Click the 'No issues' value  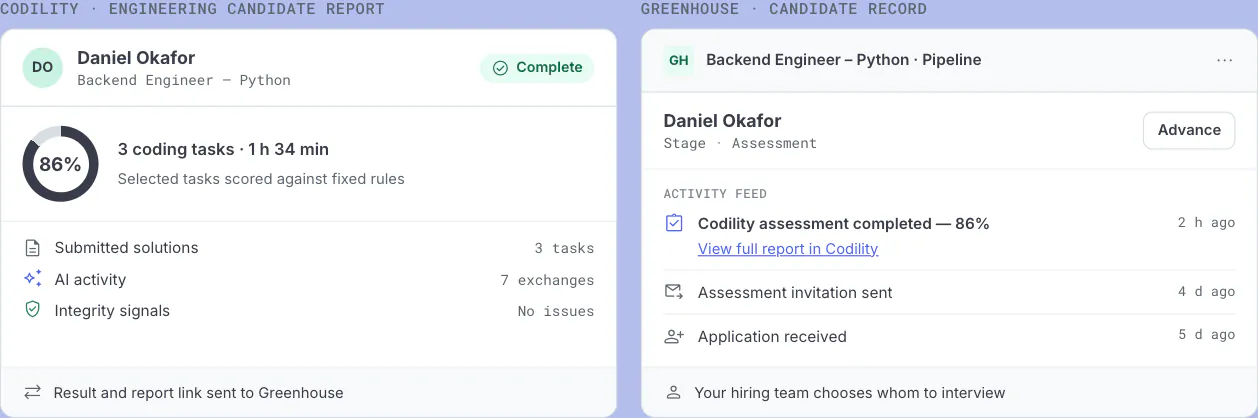click(556, 311)
